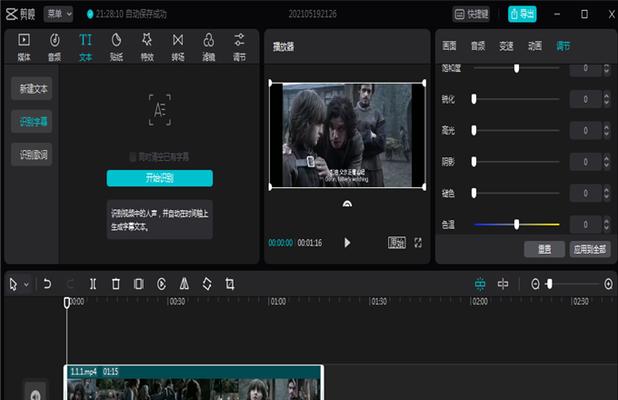Toggle timeline auto-snapping magnet icon

pyautogui.click(x=480, y=284)
